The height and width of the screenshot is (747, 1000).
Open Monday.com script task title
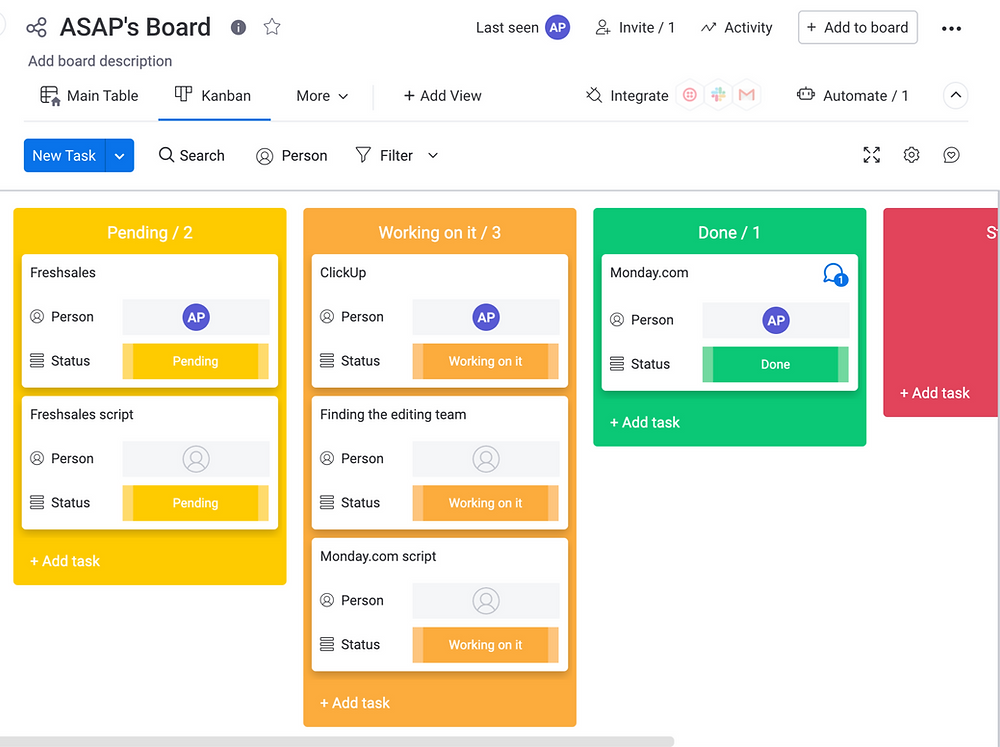(378, 556)
